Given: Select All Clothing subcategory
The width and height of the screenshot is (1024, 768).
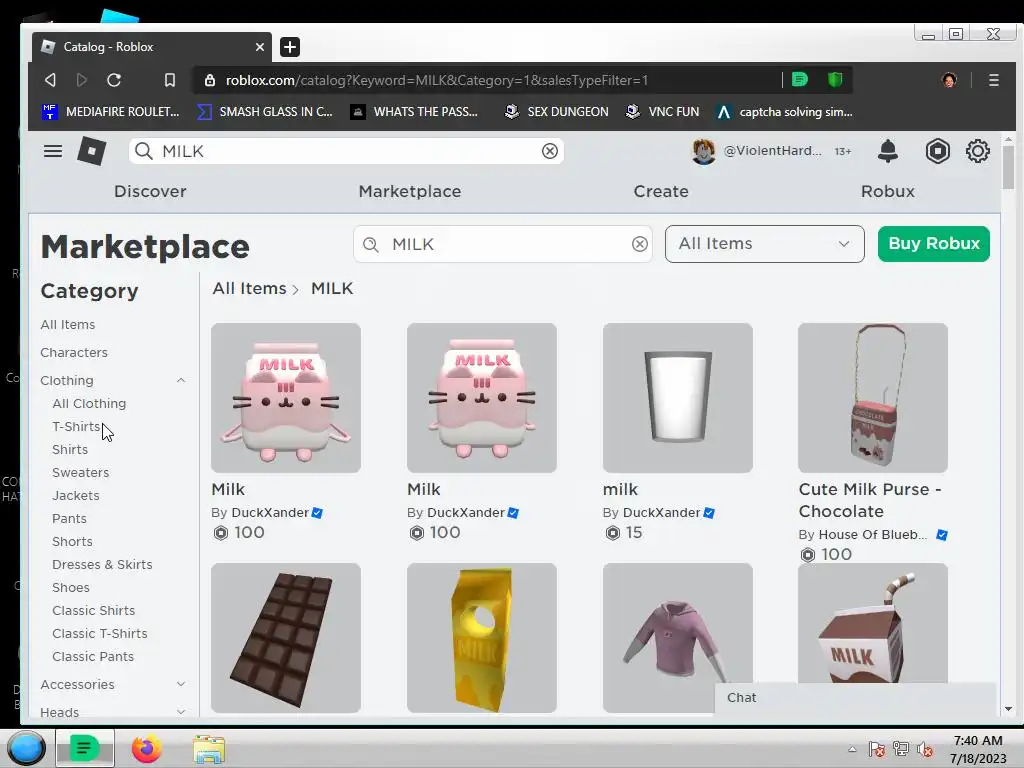Looking at the screenshot, I should pyautogui.click(x=89, y=404).
